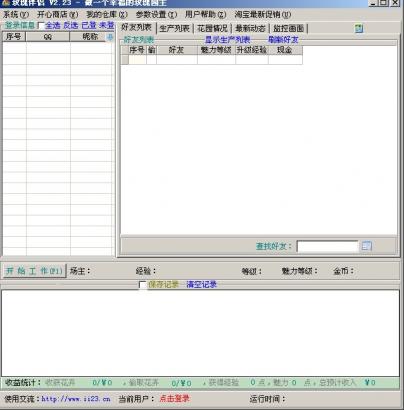Image resolution: width=404 pixels, height=410 pixels.
Task: Switch to the 花园情况 tab
Action: 212,28
